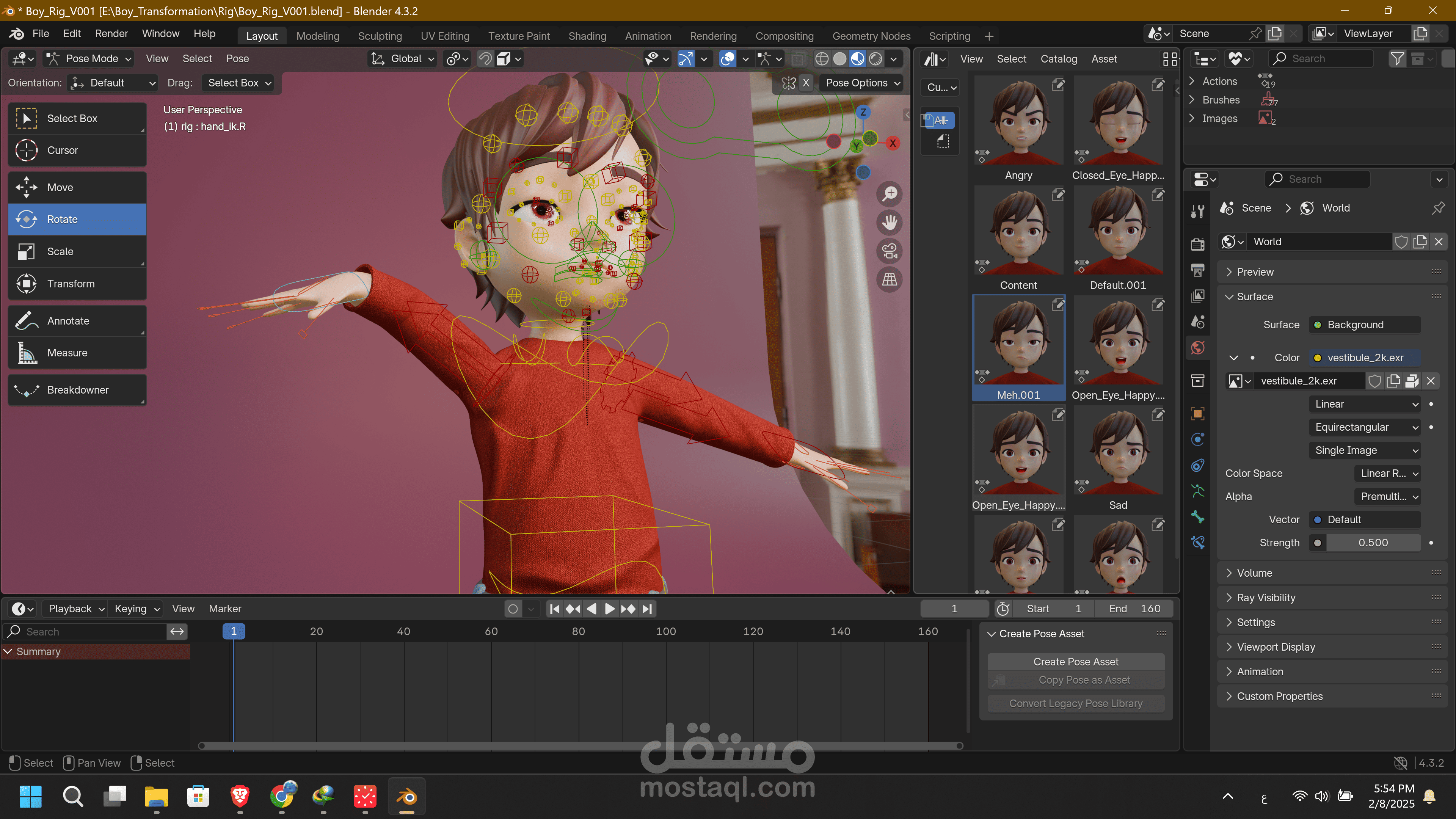Open the Catalog menu in asset browser
Viewport: 1456px width, 819px height.
click(x=1059, y=59)
